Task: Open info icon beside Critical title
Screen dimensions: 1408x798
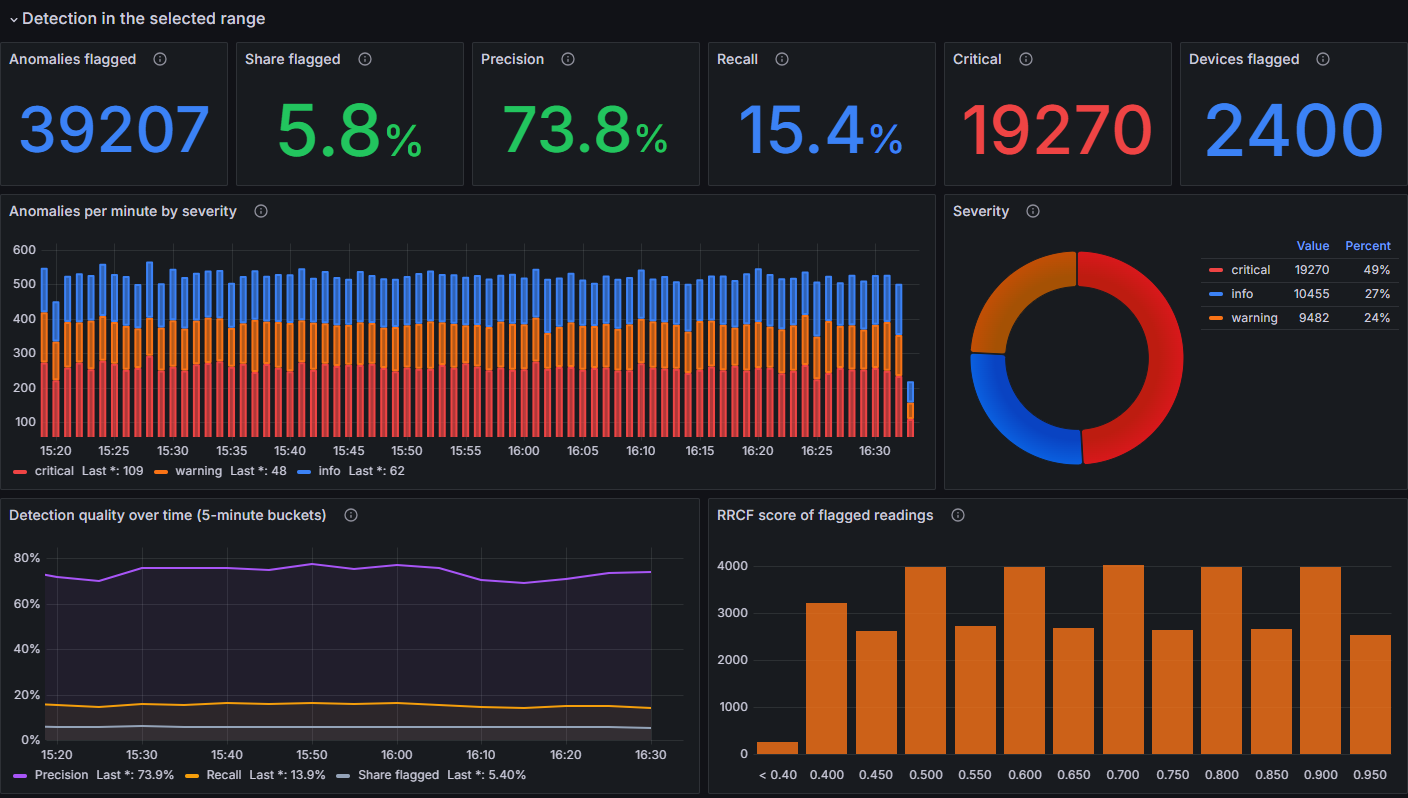Action: tap(1026, 59)
